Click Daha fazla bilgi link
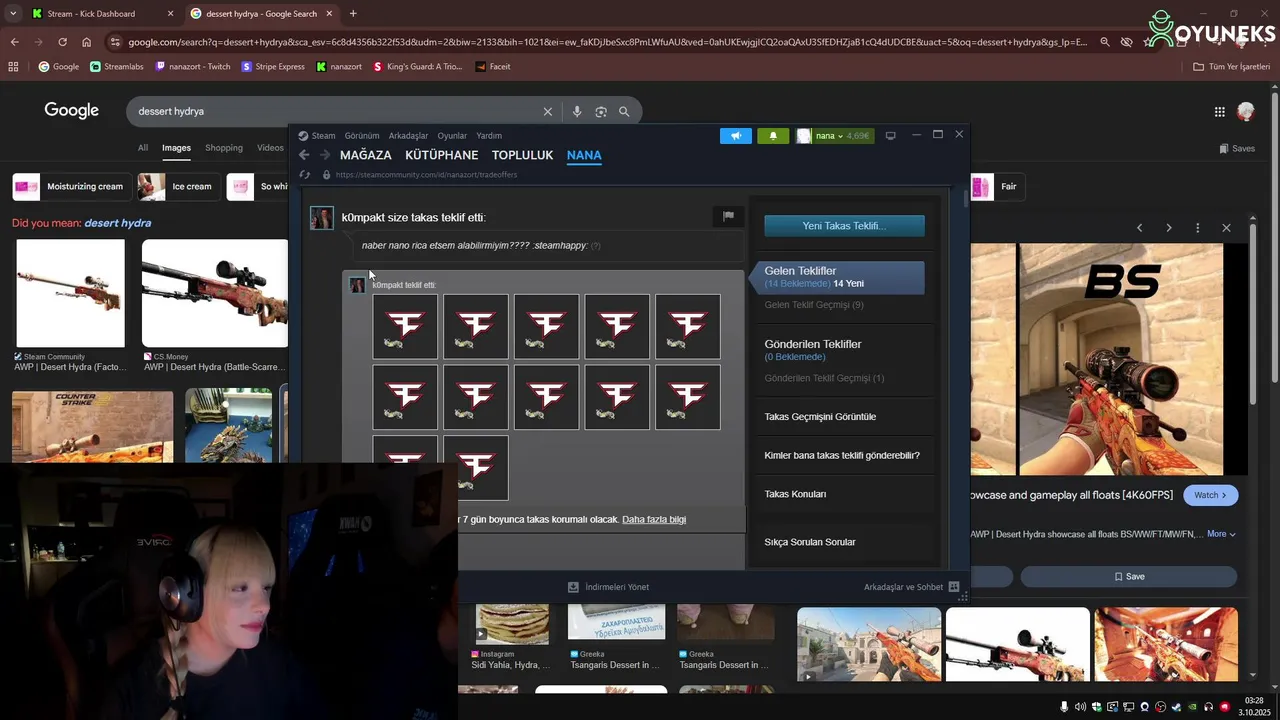Viewport: 1280px width, 720px height. coord(654,520)
